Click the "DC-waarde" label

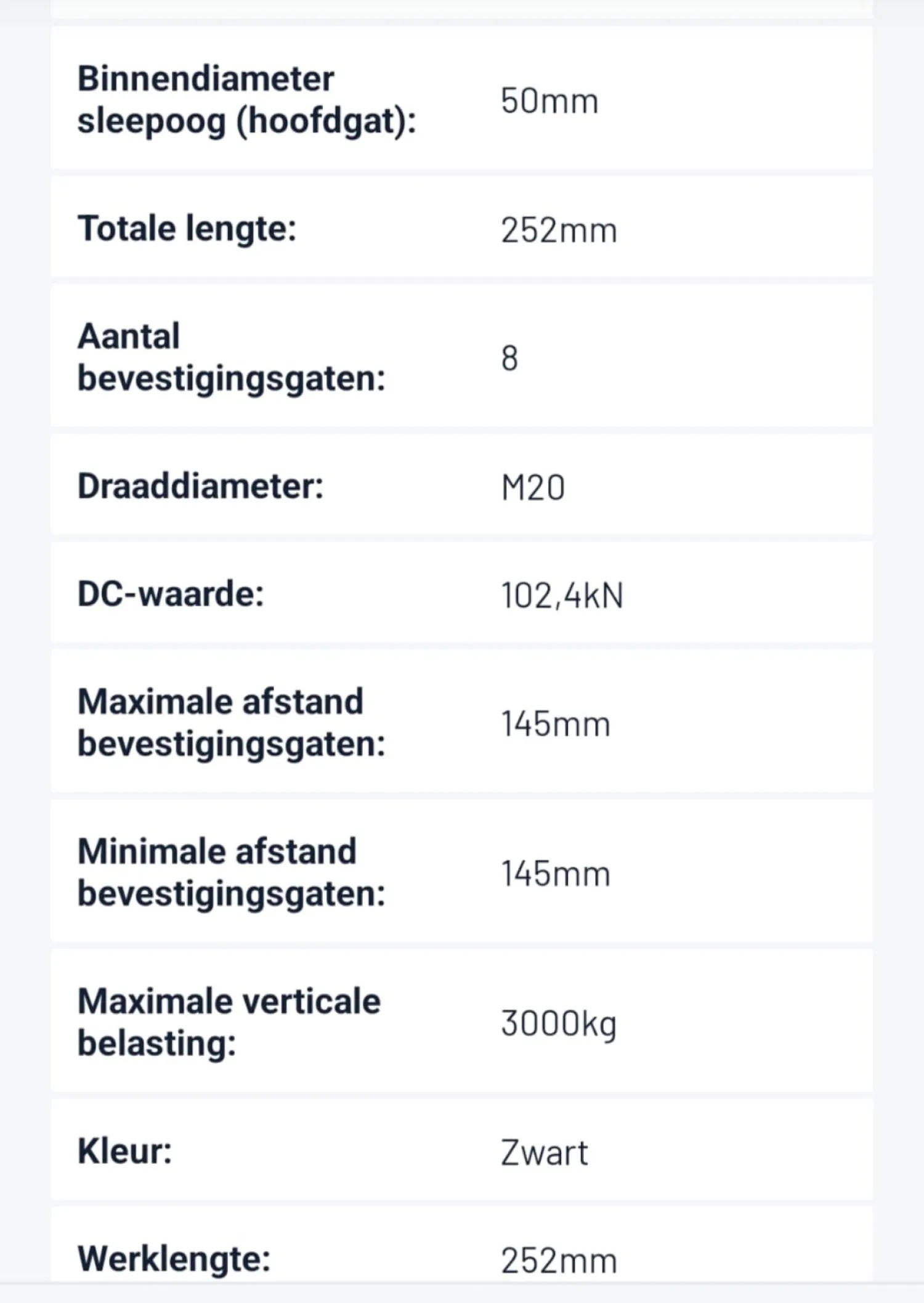pos(171,595)
